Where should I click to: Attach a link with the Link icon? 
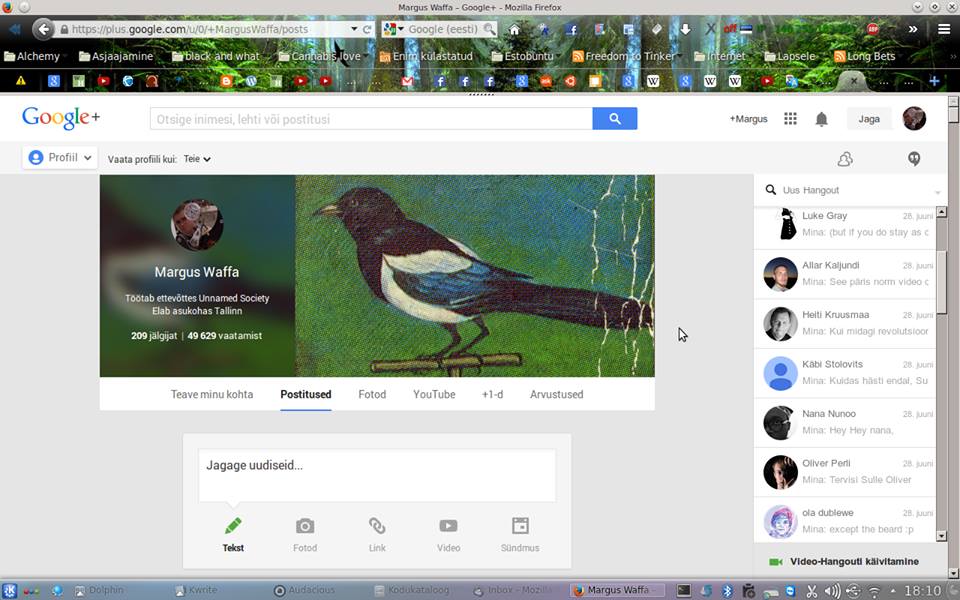(377, 534)
